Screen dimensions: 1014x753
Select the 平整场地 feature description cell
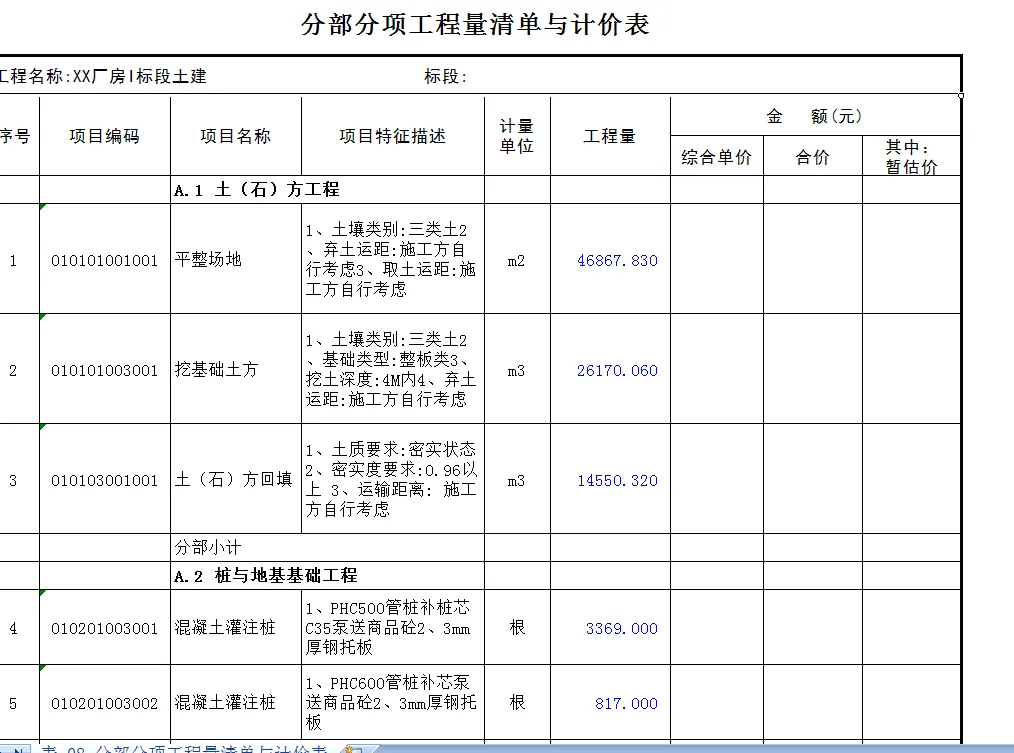click(393, 259)
